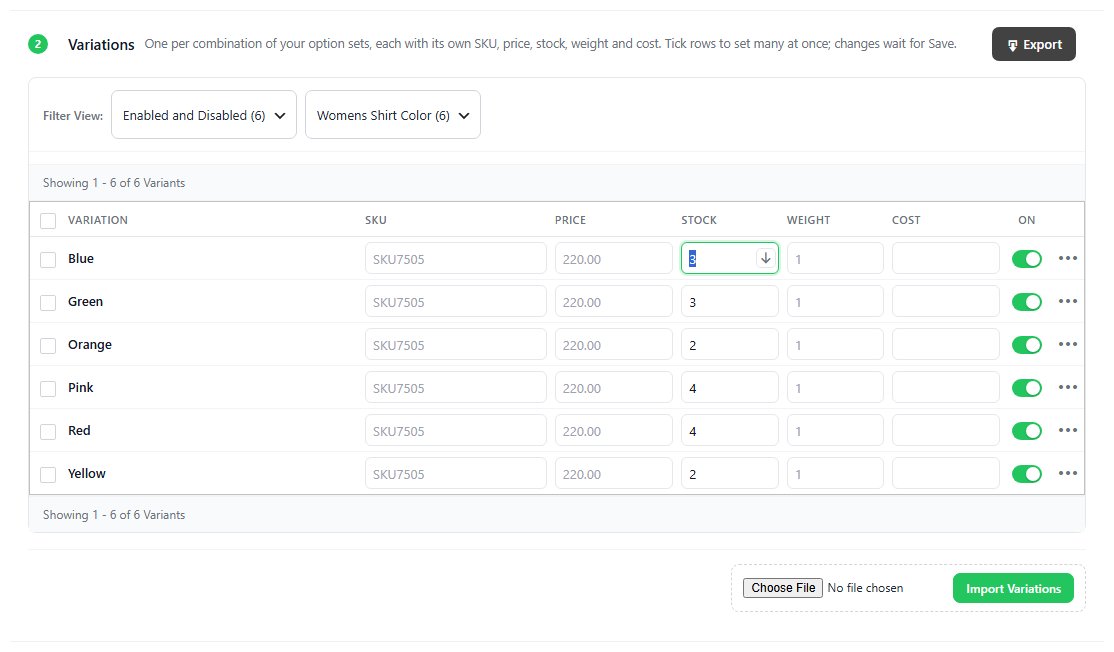Click the Red stock input
Viewport: 1114px width, 652px height.
tap(730, 431)
